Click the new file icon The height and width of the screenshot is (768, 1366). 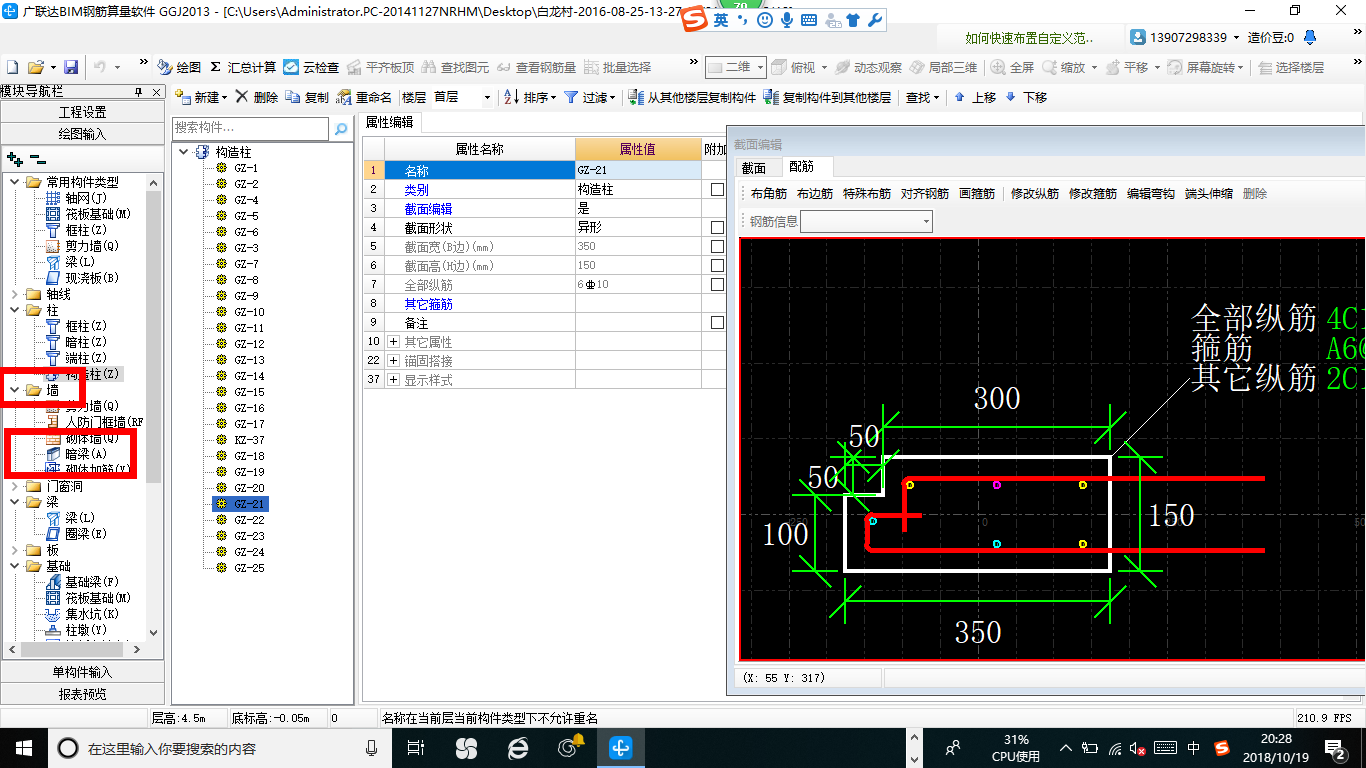coord(12,67)
